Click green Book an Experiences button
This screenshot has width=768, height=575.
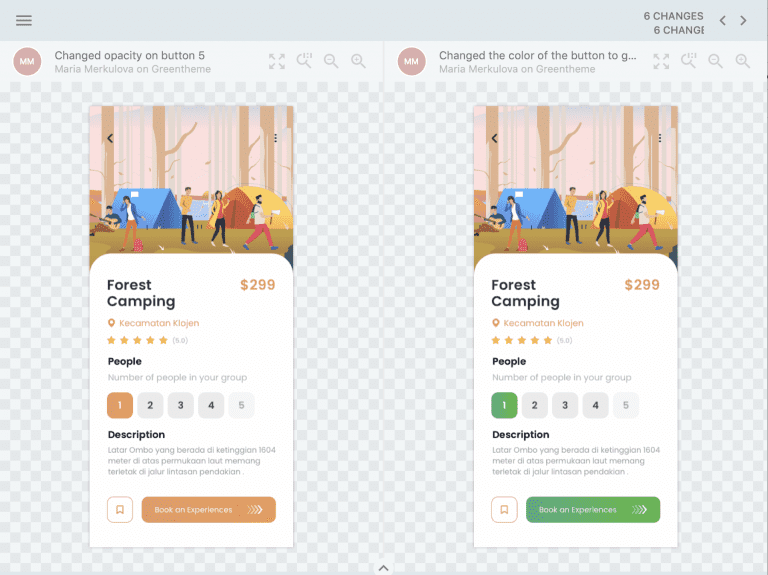tap(593, 510)
